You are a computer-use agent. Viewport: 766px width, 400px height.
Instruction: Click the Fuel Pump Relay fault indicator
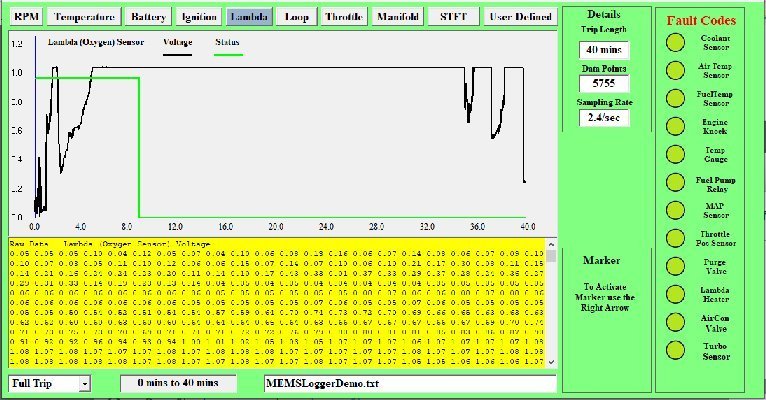coord(676,183)
